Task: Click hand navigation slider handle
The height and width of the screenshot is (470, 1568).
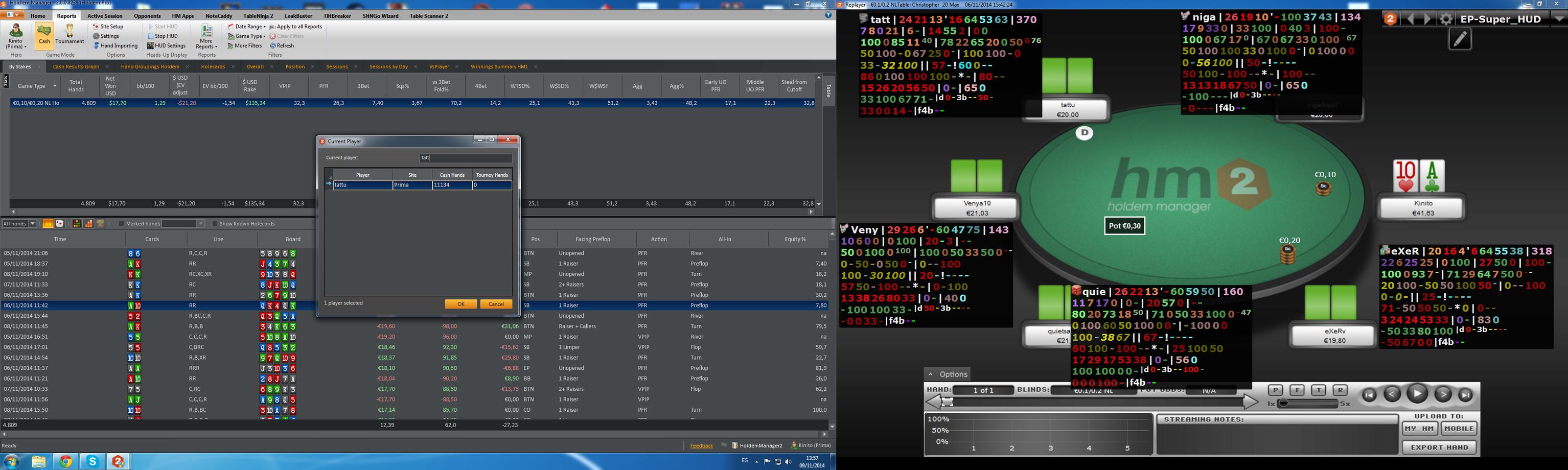Action: 947,402
